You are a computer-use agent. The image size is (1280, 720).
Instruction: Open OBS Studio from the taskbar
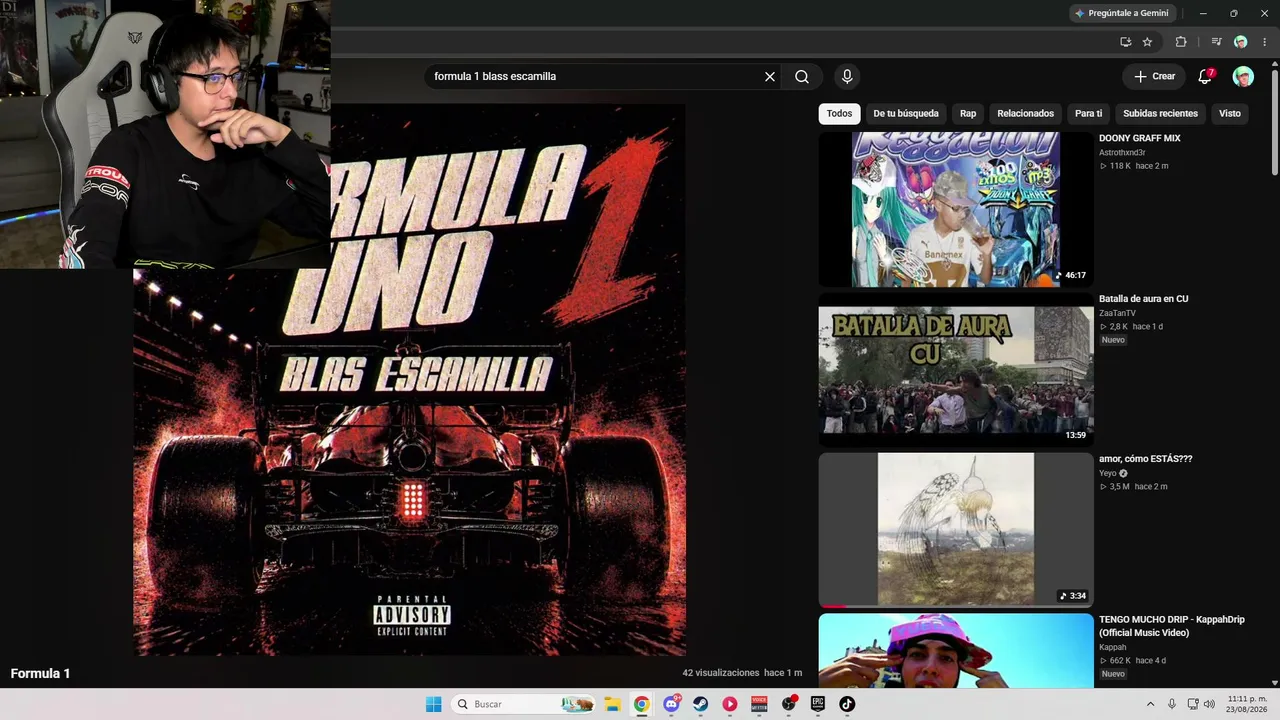click(x=789, y=704)
